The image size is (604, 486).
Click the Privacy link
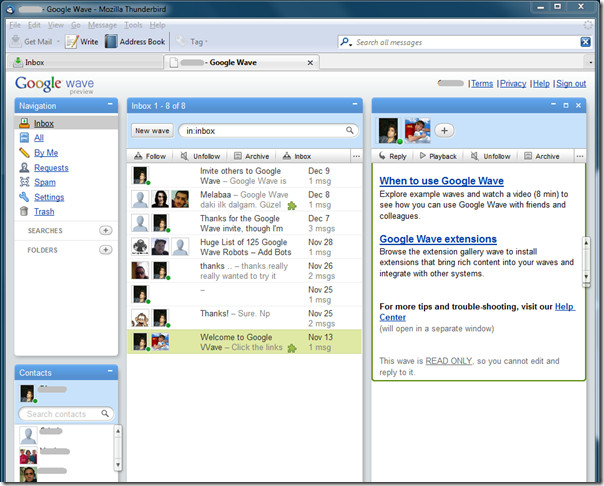pyautogui.click(x=513, y=84)
